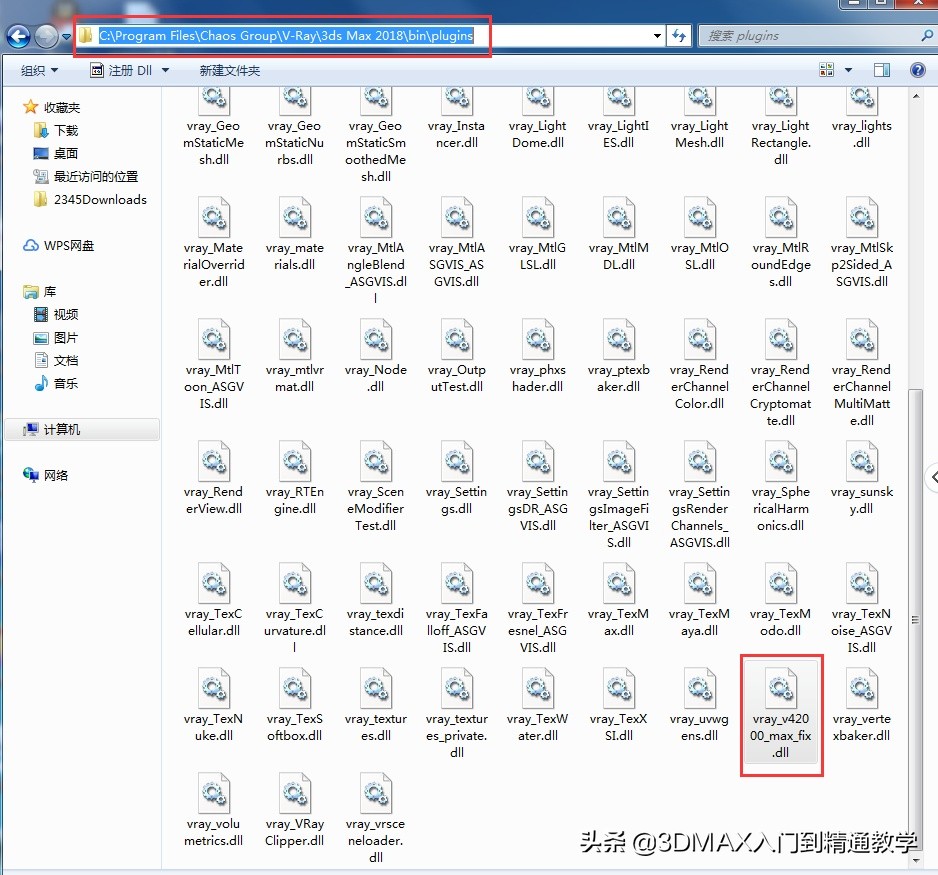Select 视频 library in sidebar
This screenshot has height=875, width=938.
pos(56,315)
